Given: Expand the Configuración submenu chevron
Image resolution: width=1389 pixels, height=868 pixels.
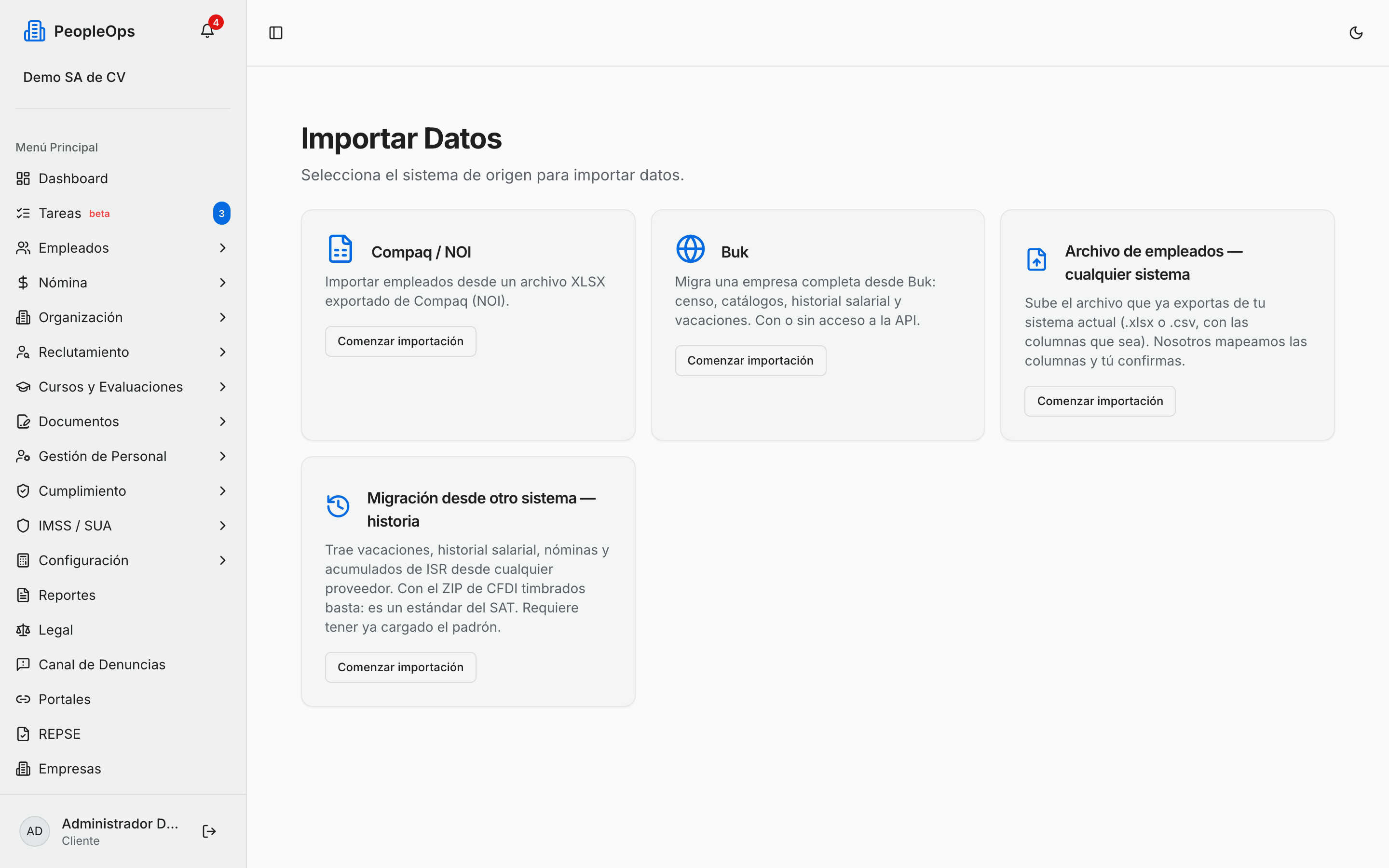Looking at the screenshot, I should click(223, 560).
